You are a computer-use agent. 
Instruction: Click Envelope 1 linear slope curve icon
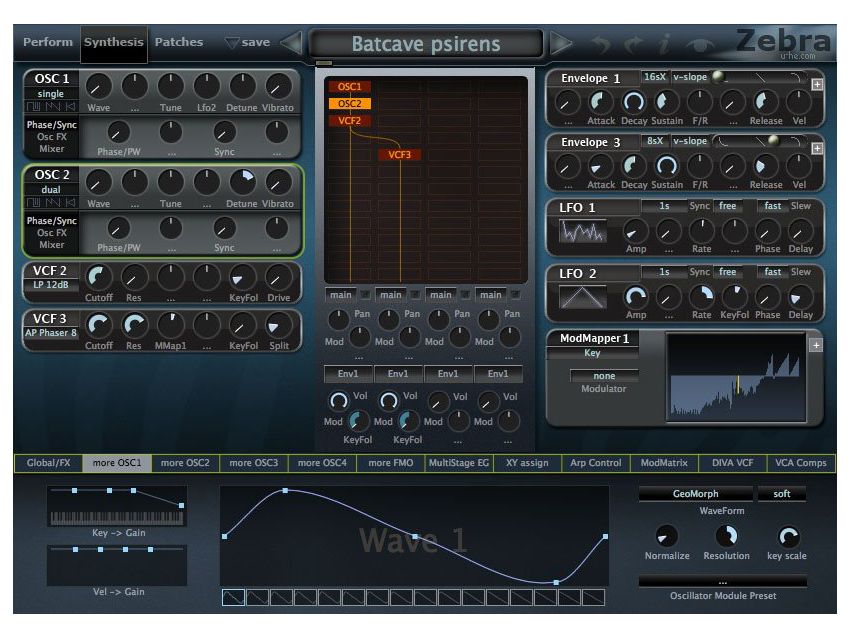coord(761,79)
